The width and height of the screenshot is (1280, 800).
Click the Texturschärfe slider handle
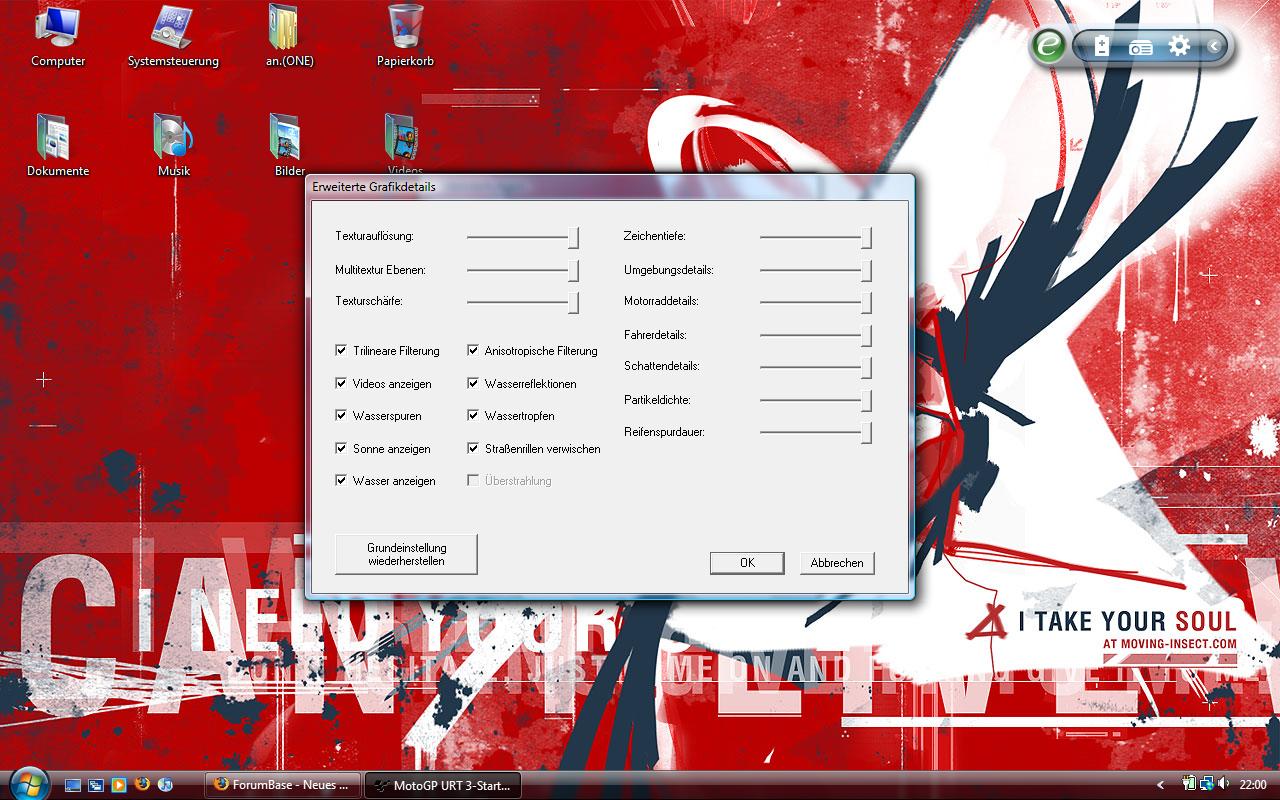pos(574,302)
